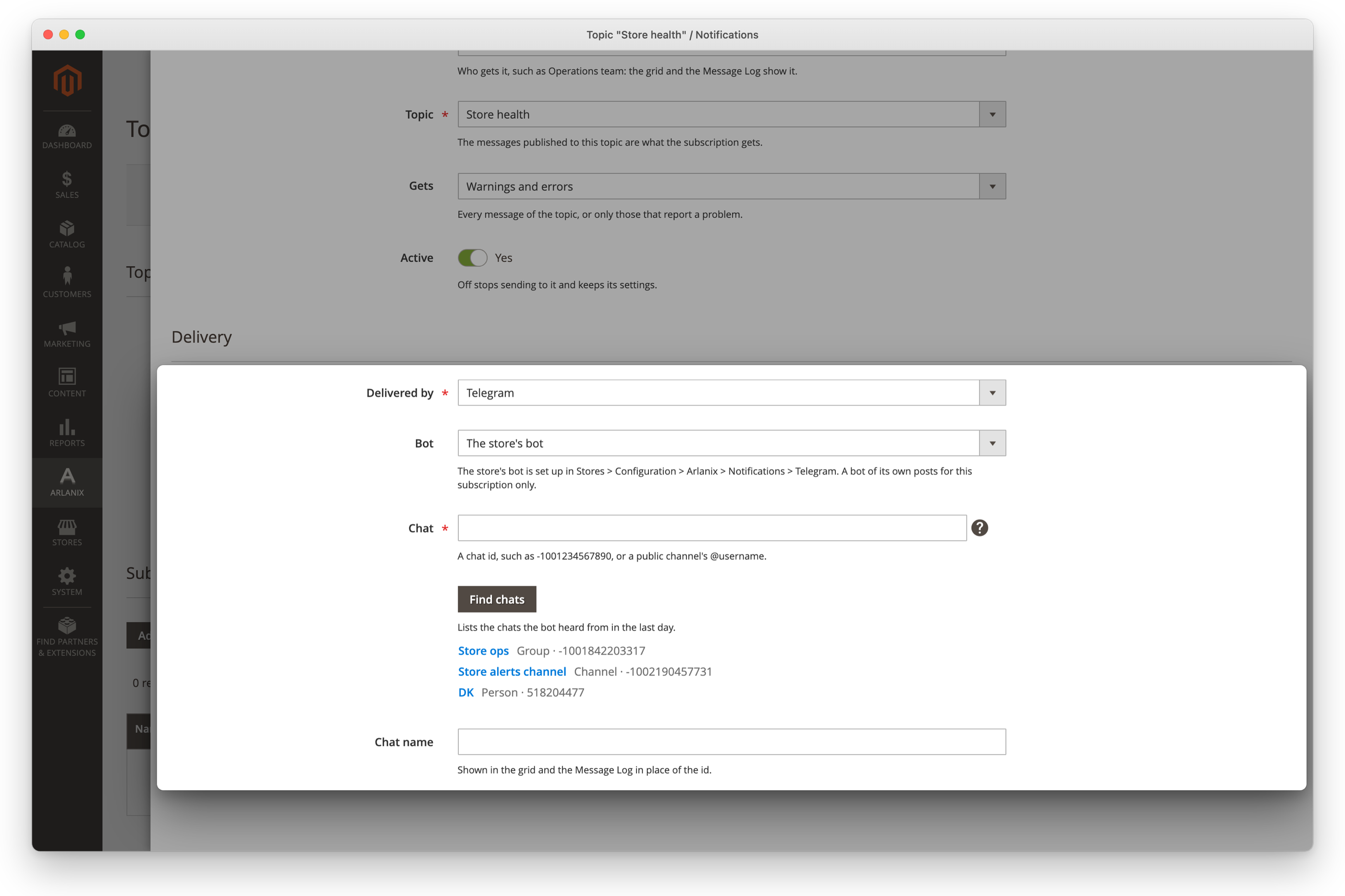Open Find Partners & Extensions

coord(67,638)
